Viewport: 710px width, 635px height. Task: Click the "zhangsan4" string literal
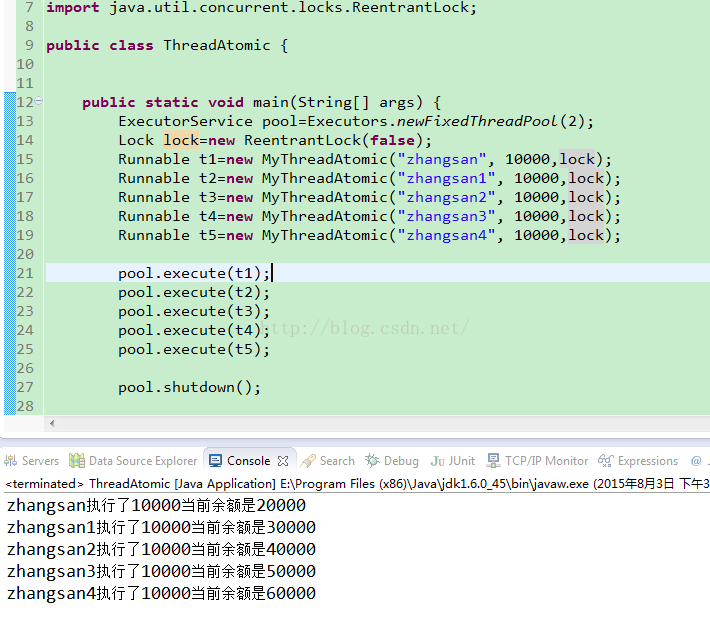coord(446,235)
